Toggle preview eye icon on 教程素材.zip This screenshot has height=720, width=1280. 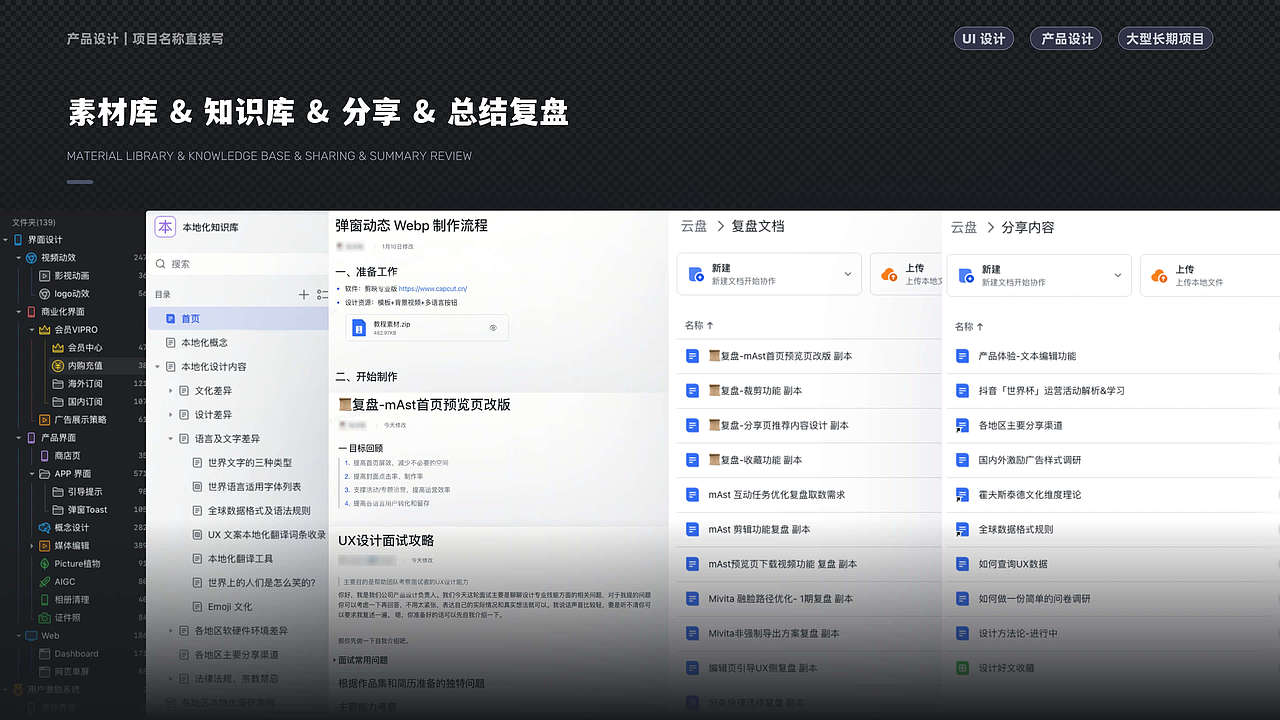[x=494, y=328]
